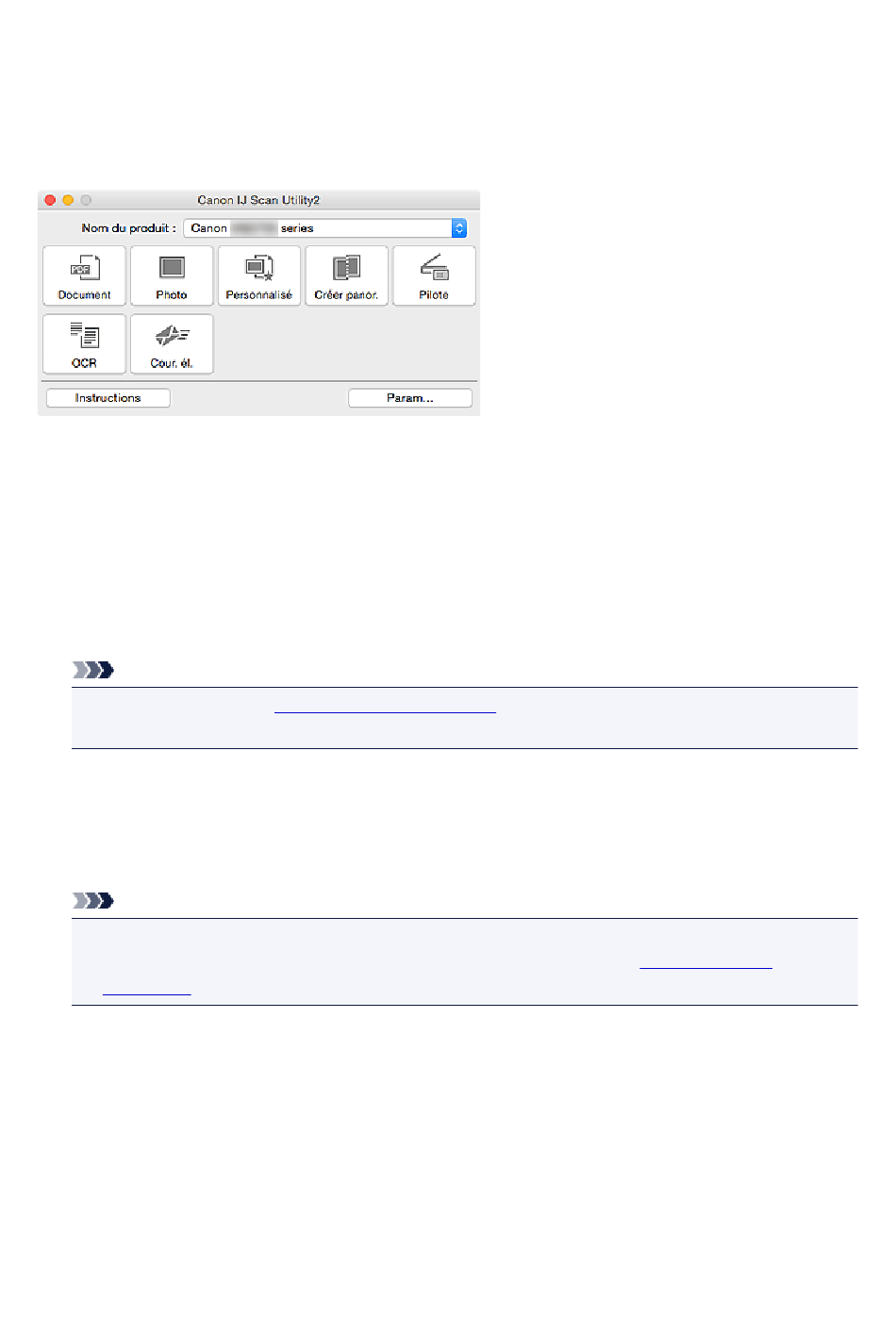
Task: Open the Document scan option
Action: click(84, 275)
